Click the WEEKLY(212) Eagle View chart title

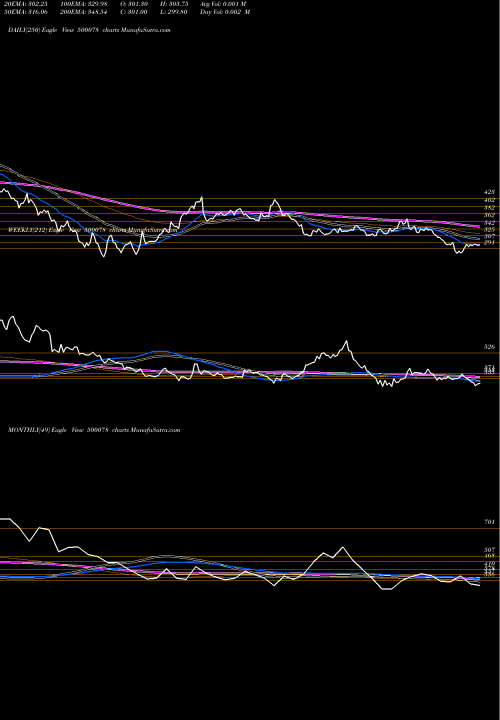[x=92, y=230]
